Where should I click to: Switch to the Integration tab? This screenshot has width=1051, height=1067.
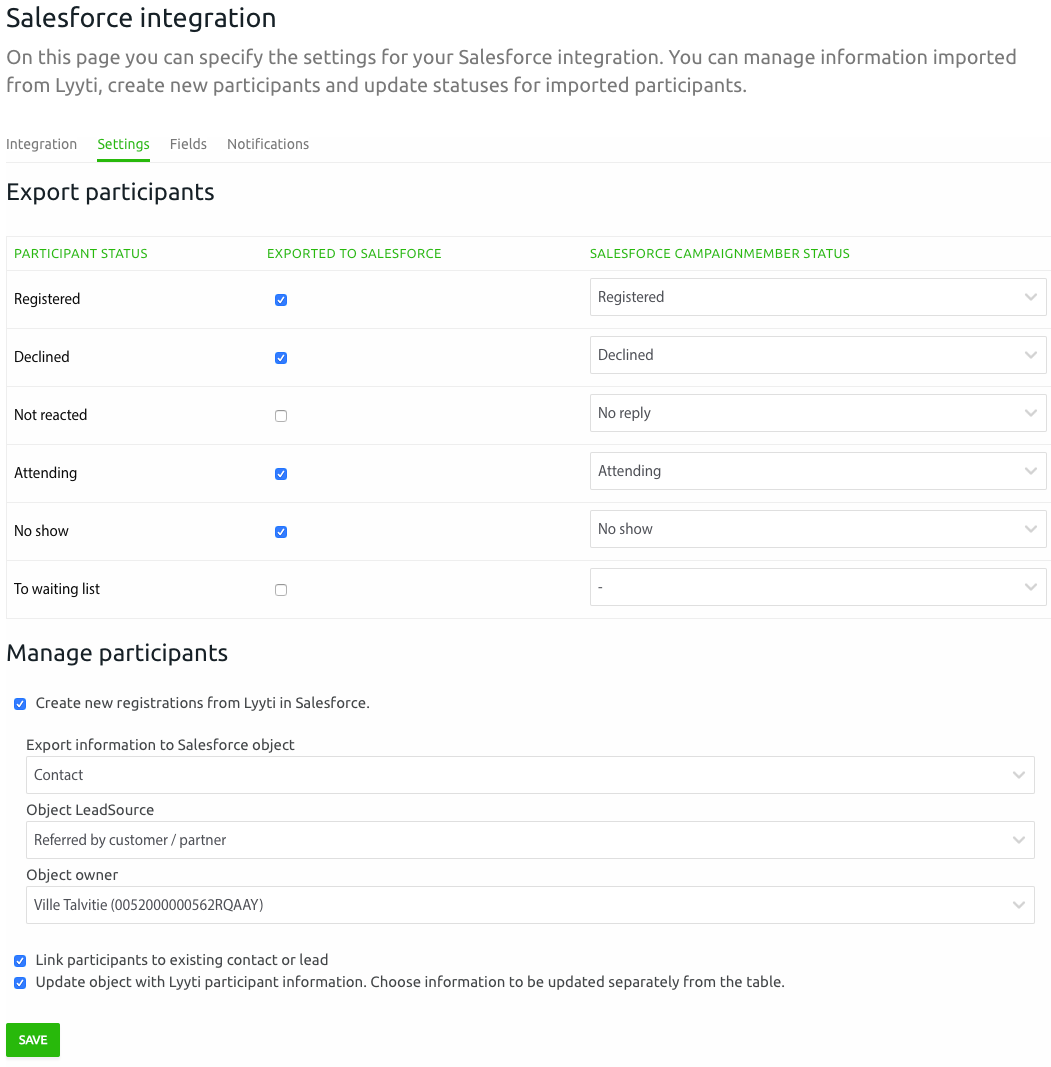point(41,144)
